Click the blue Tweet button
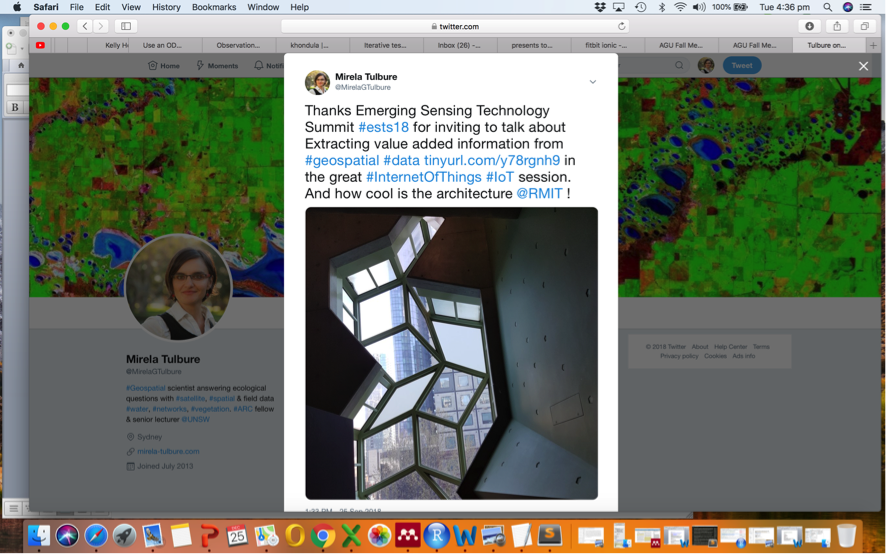Screen dimensions: 886x554 pos(741,66)
